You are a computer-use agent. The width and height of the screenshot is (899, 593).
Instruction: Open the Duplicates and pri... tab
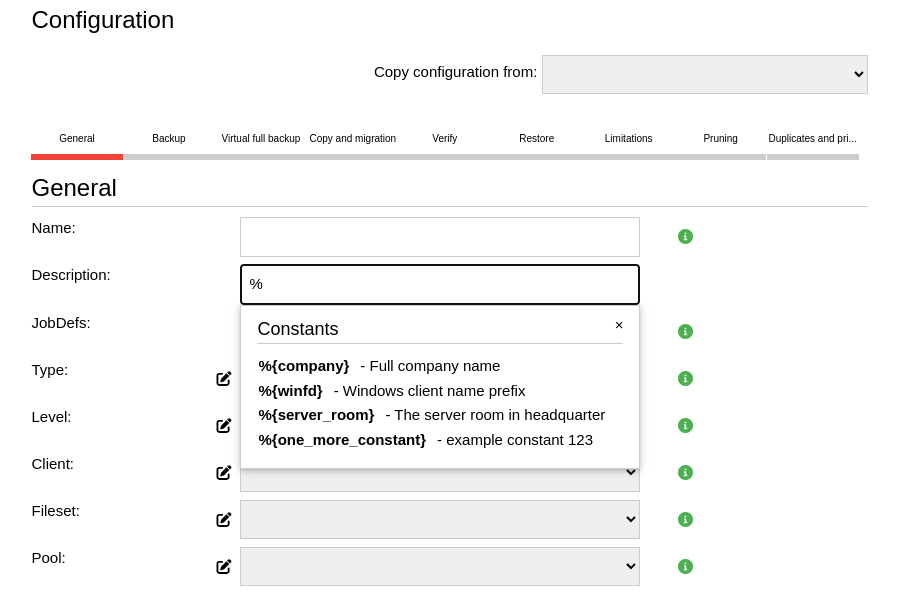[x=812, y=138]
